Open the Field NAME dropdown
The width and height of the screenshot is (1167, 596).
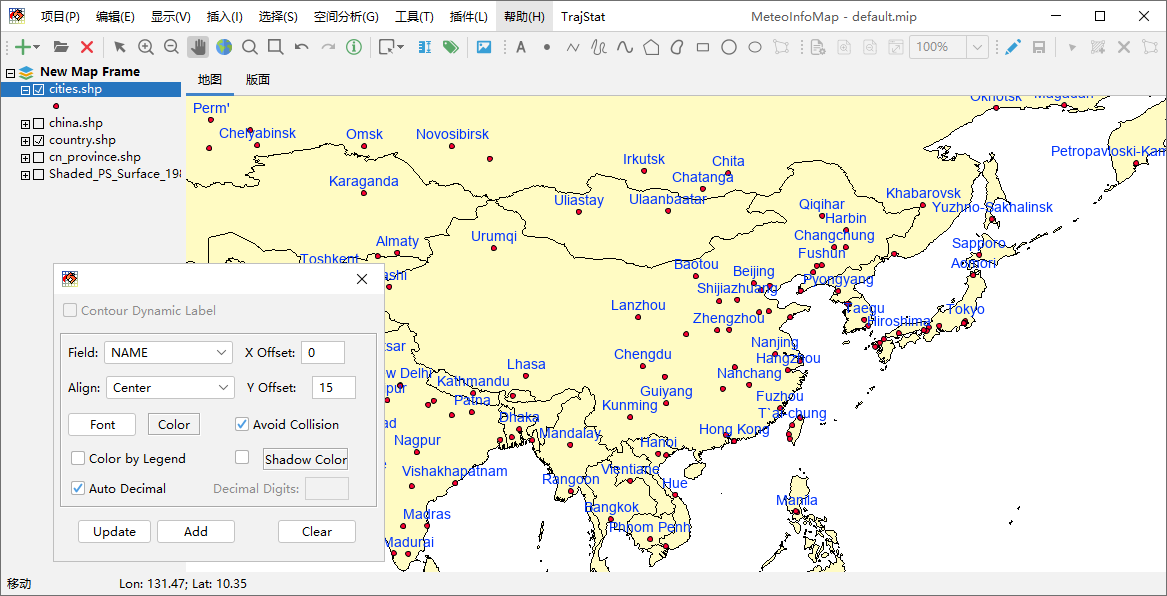[x=169, y=353]
